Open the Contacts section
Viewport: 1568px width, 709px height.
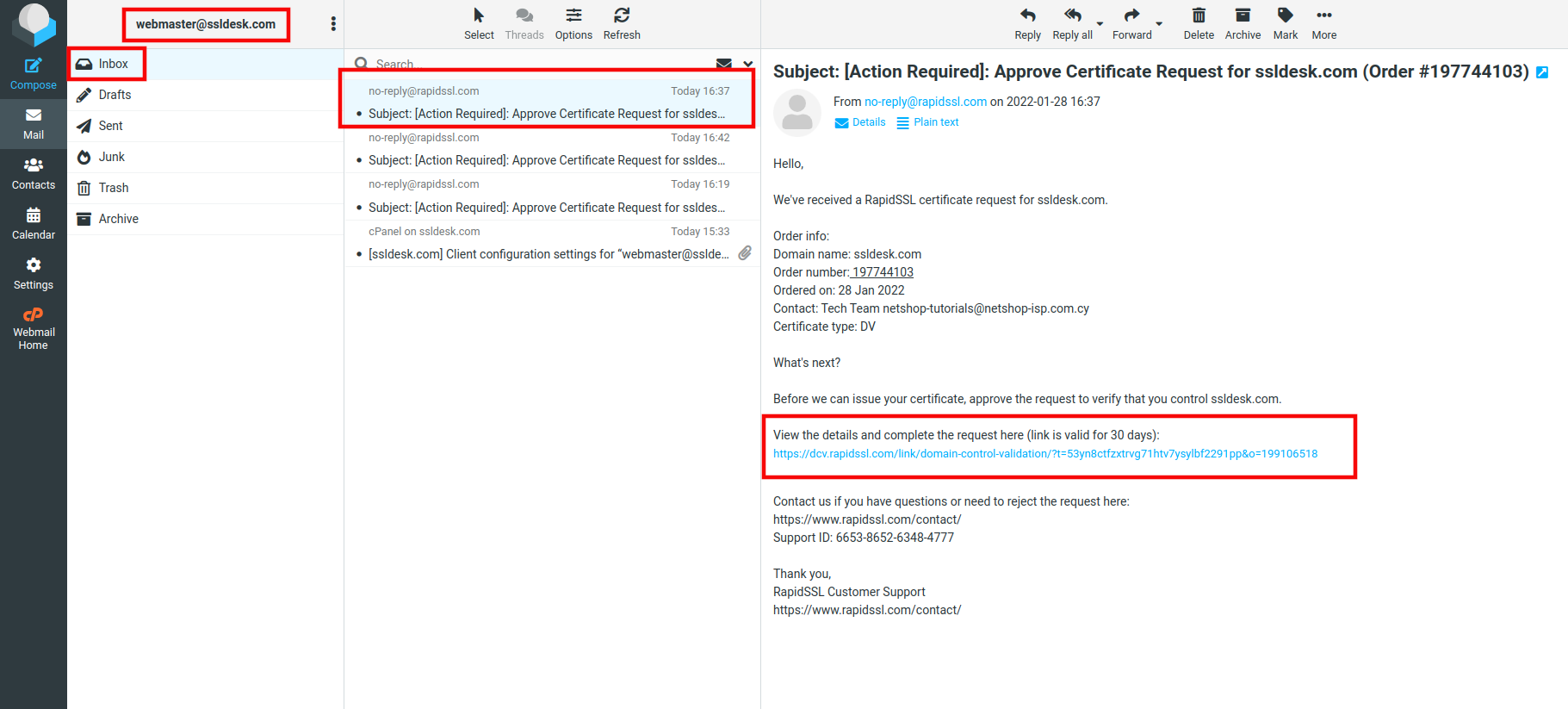tap(33, 174)
